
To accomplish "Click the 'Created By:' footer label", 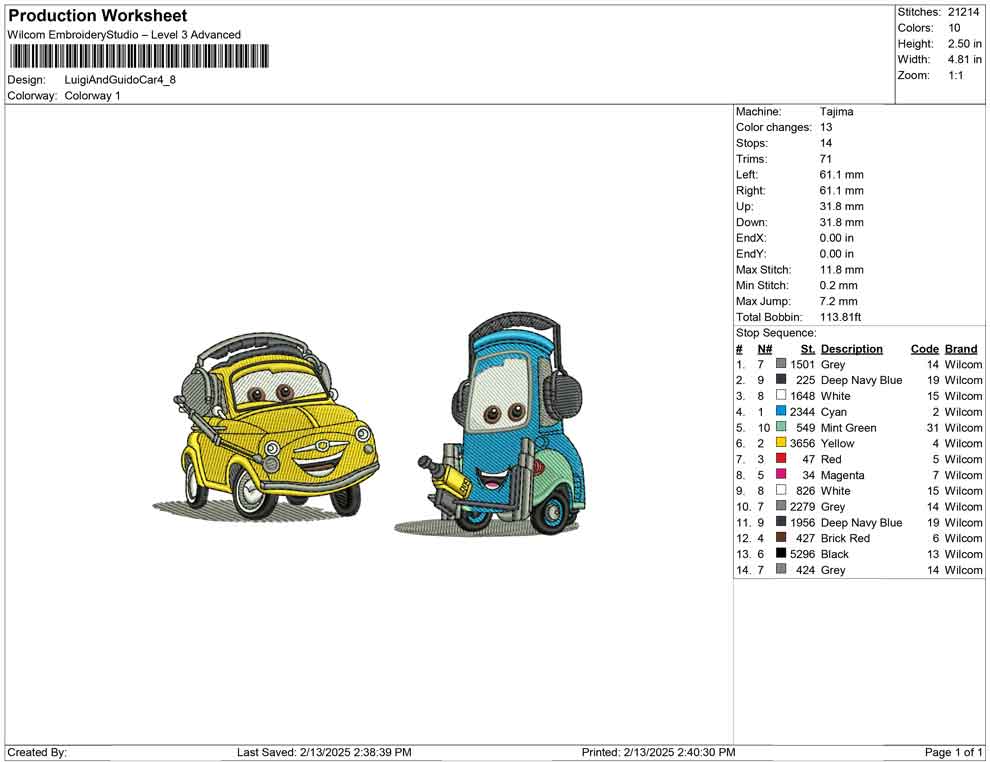I will pos(37,752).
